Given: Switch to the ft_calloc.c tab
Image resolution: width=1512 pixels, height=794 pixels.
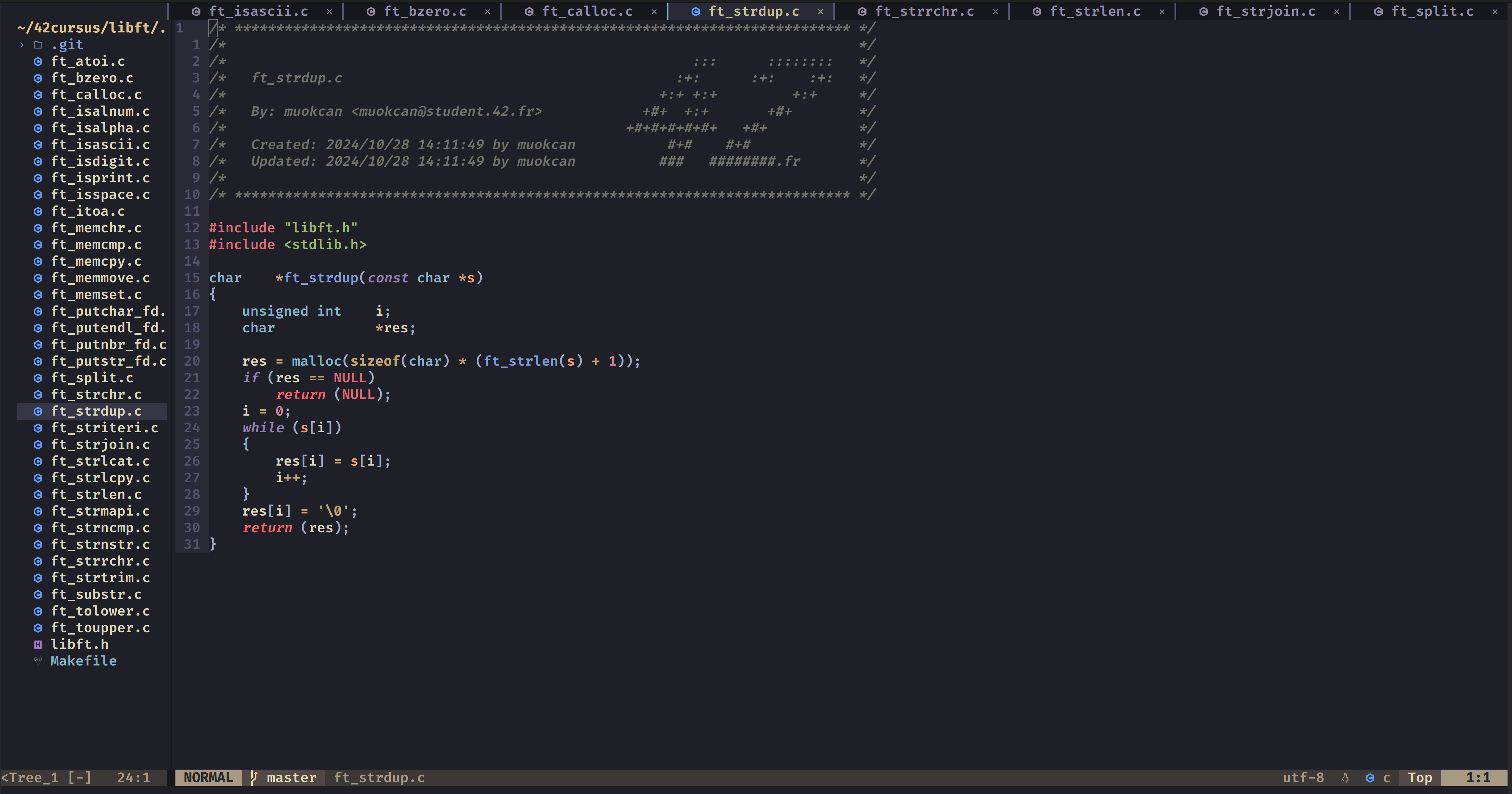Looking at the screenshot, I should pyautogui.click(x=588, y=11).
